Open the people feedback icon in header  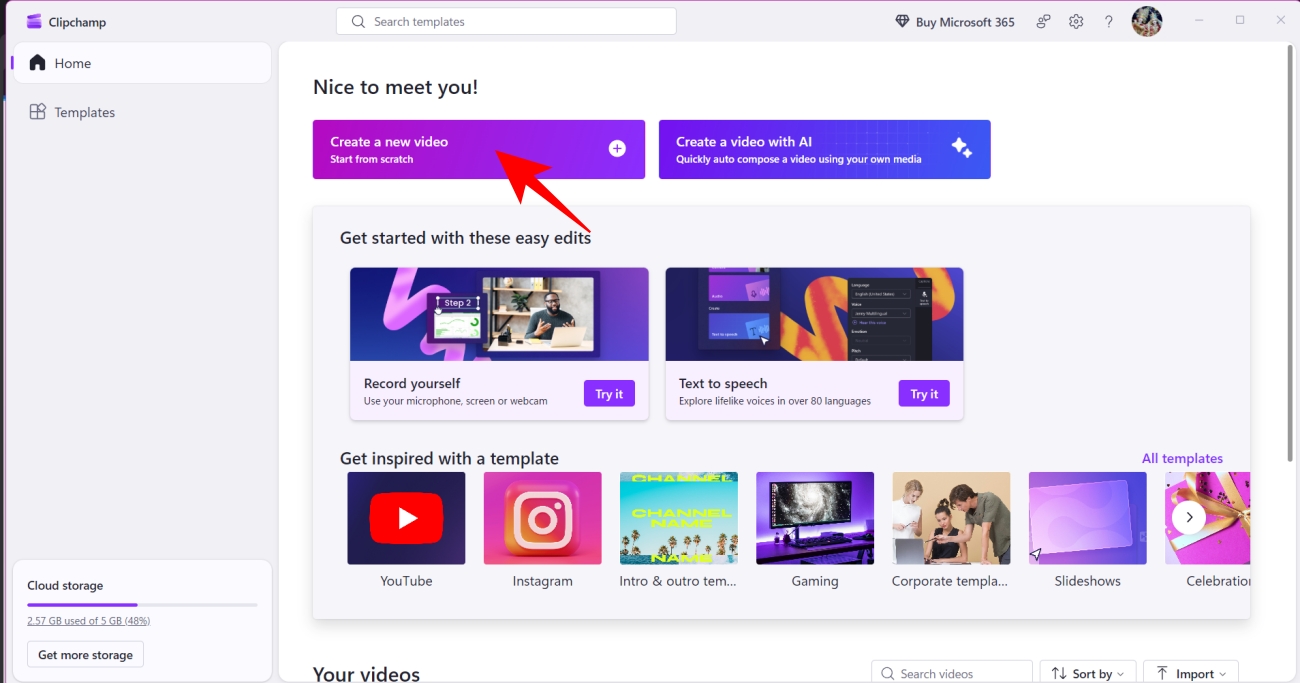click(x=1043, y=21)
